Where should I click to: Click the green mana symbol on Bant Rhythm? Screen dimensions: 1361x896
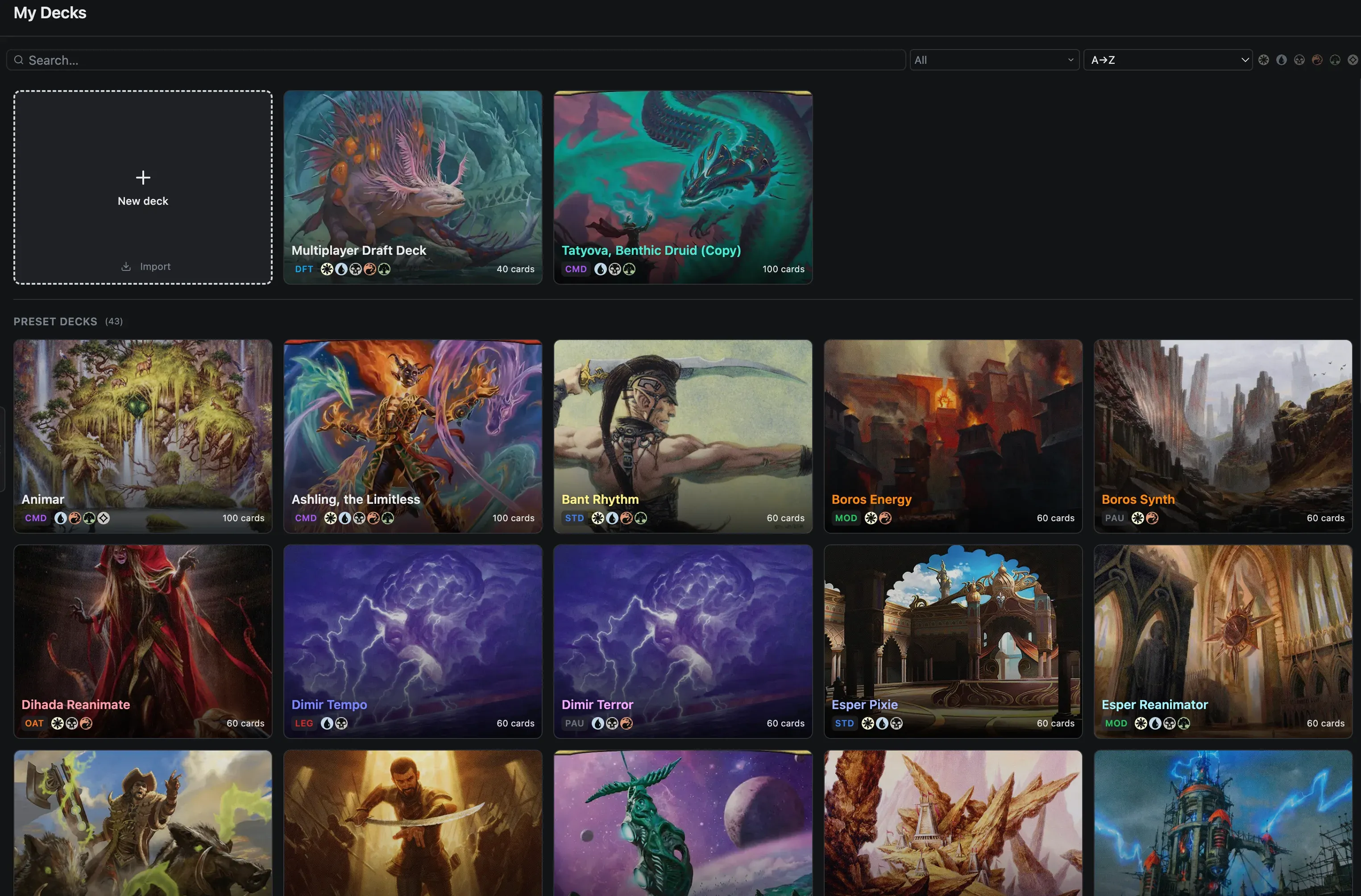click(x=640, y=518)
